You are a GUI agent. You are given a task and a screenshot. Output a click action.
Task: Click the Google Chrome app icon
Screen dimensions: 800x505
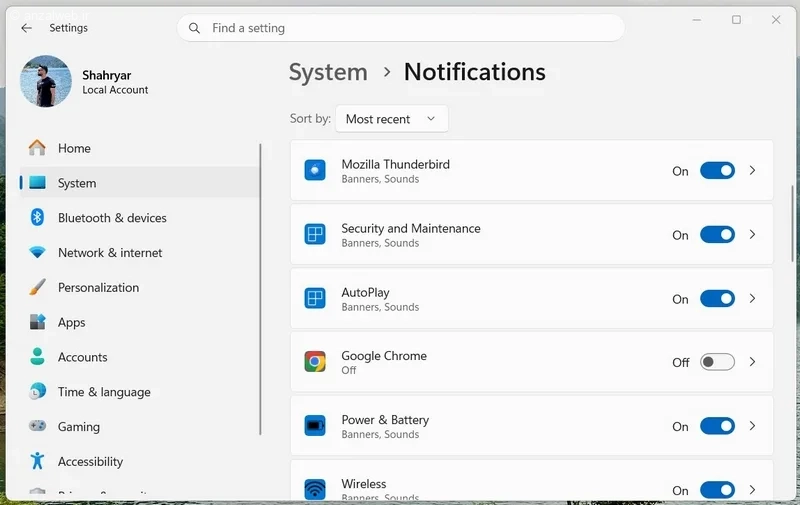click(315, 362)
